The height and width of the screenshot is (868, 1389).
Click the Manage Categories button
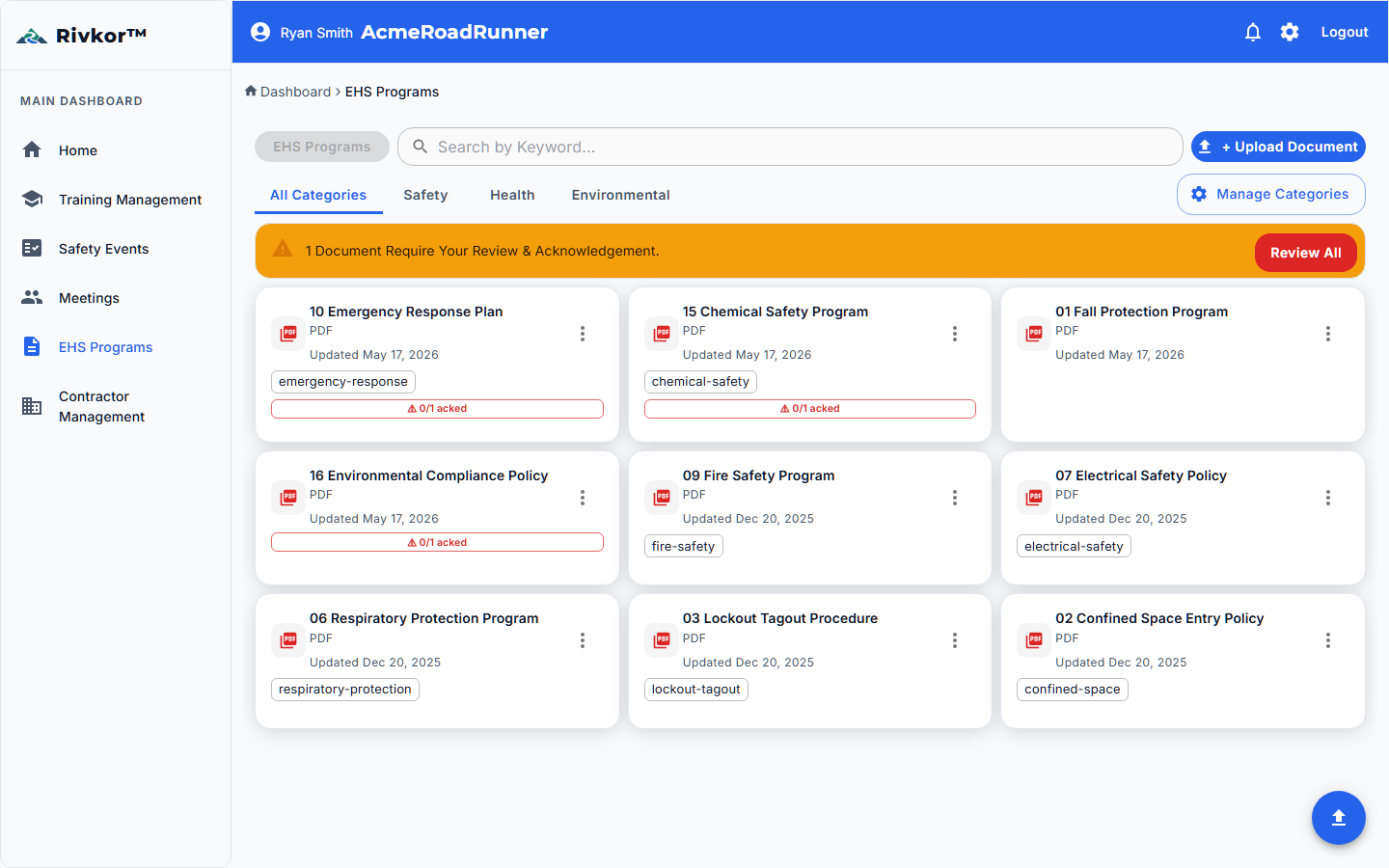pyautogui.click(x=1271, y=194)
